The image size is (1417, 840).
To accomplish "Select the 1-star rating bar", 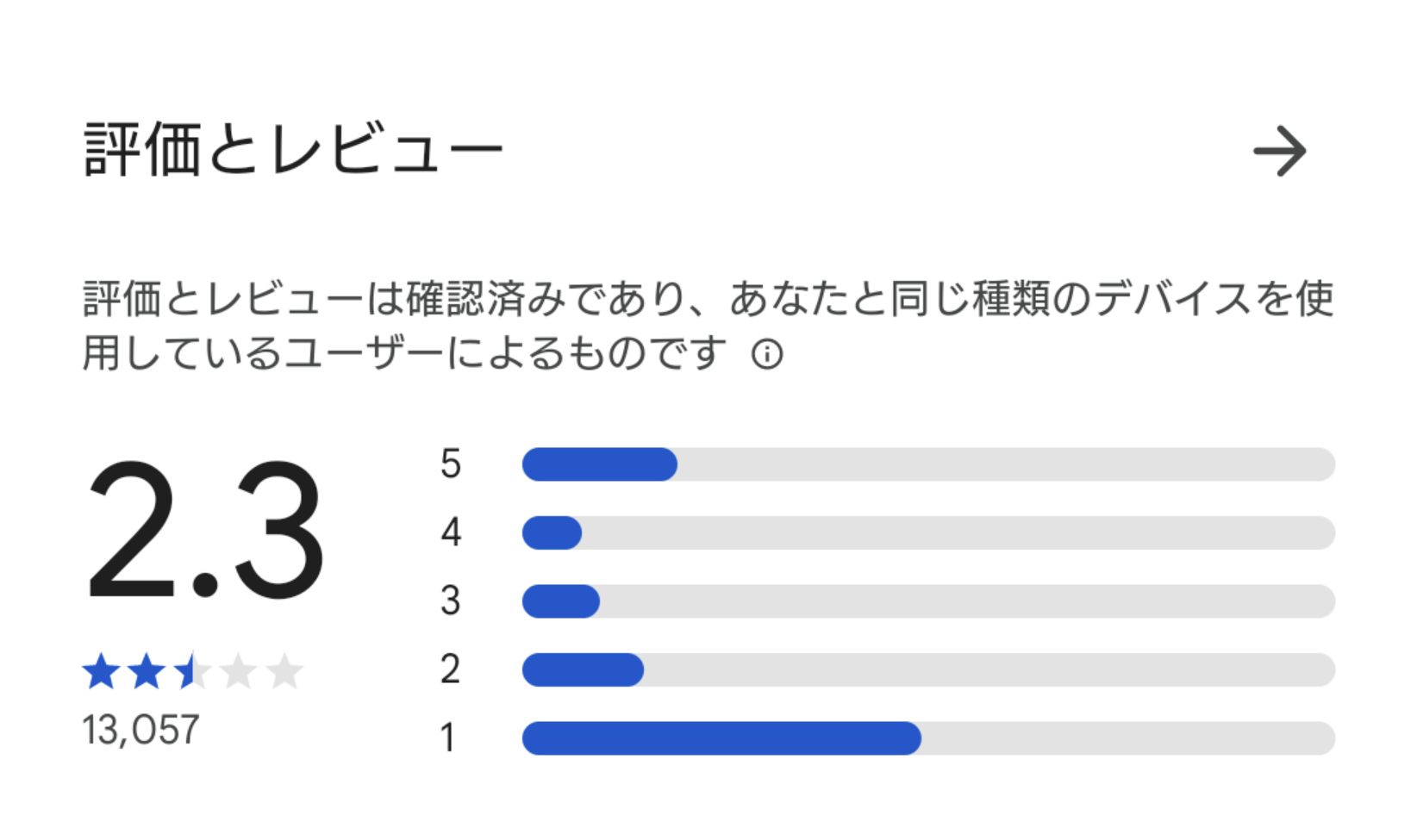I will coord(928,738).
